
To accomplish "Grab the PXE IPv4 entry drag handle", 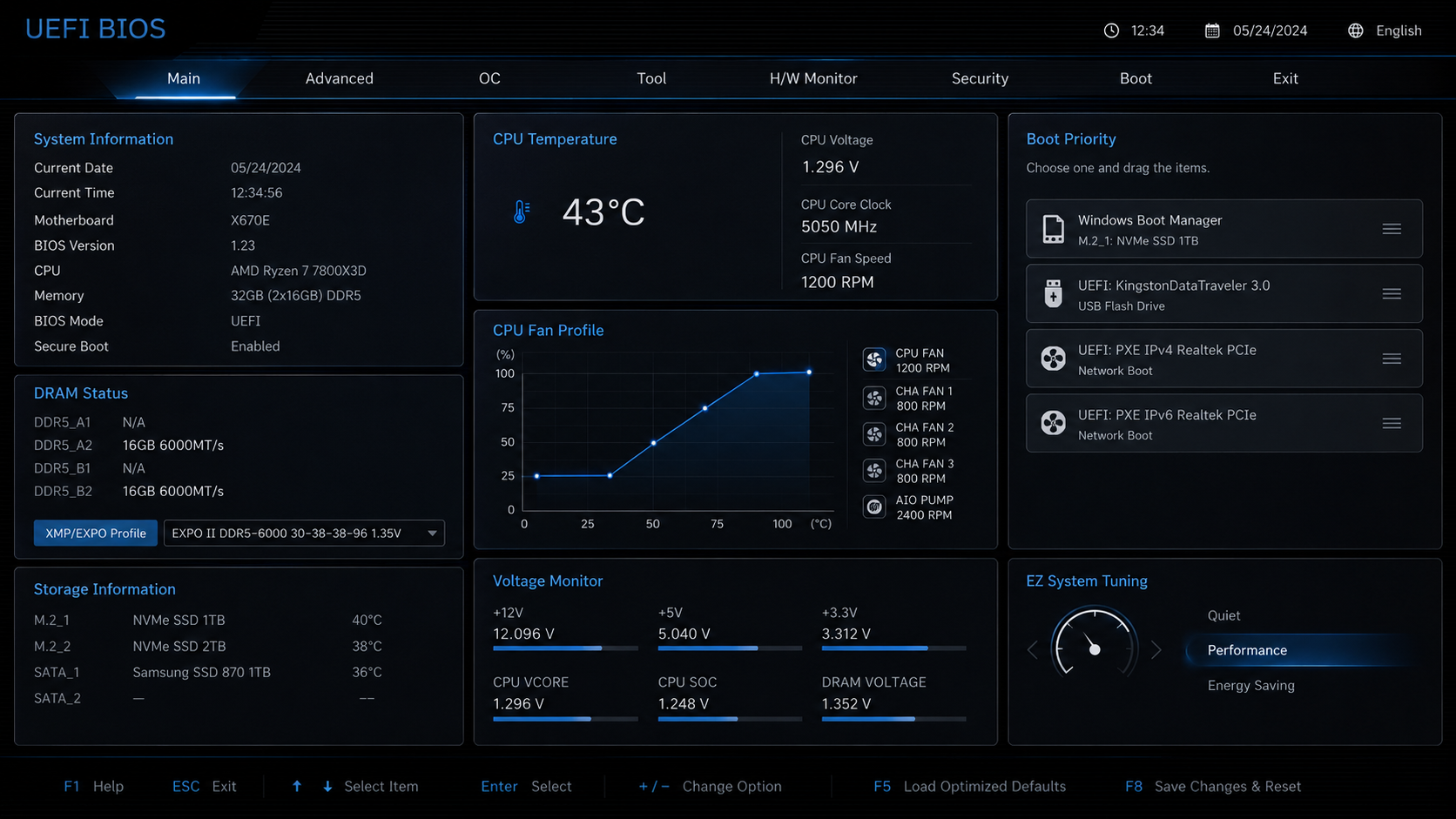I will (1392, 359).
